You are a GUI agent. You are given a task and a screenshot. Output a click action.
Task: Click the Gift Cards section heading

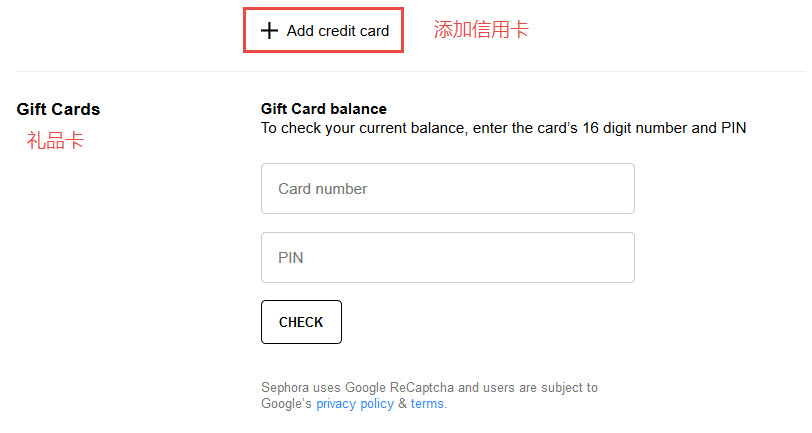pyautogui.click(x=58, y=109)
